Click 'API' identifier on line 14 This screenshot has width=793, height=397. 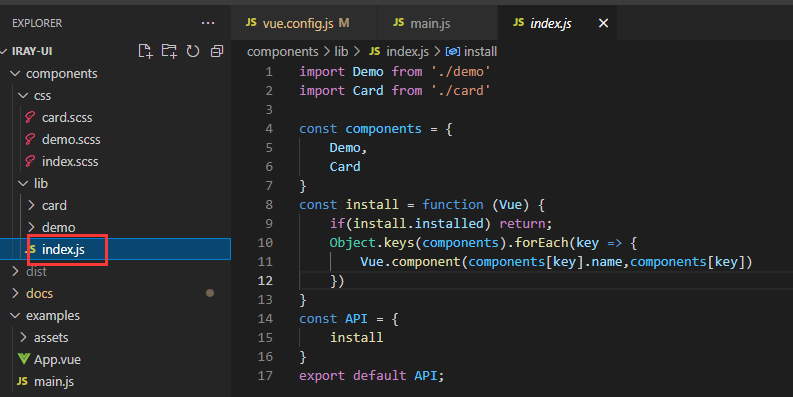pyautogui.click(x=356, y=319)
